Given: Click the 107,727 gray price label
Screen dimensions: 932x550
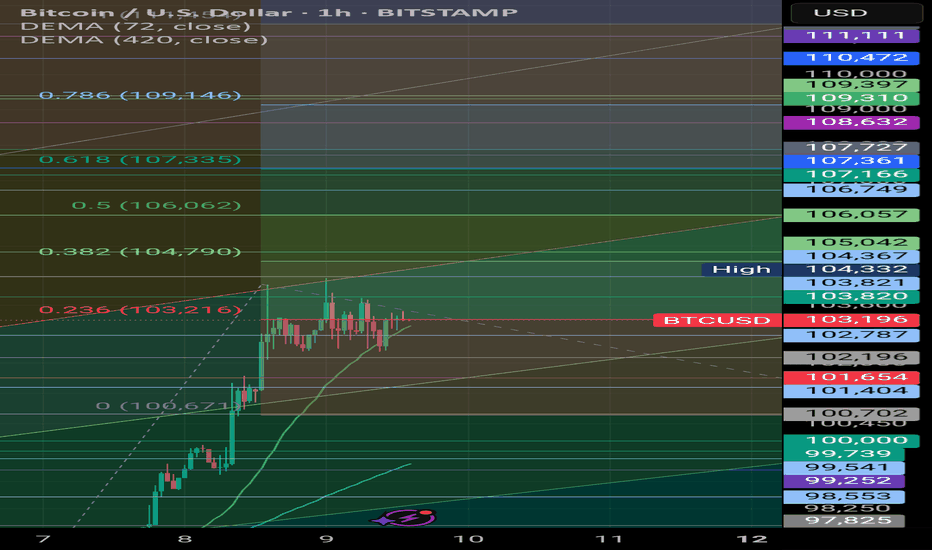Looking at the screenshot, I should click(x=852, y=147).
